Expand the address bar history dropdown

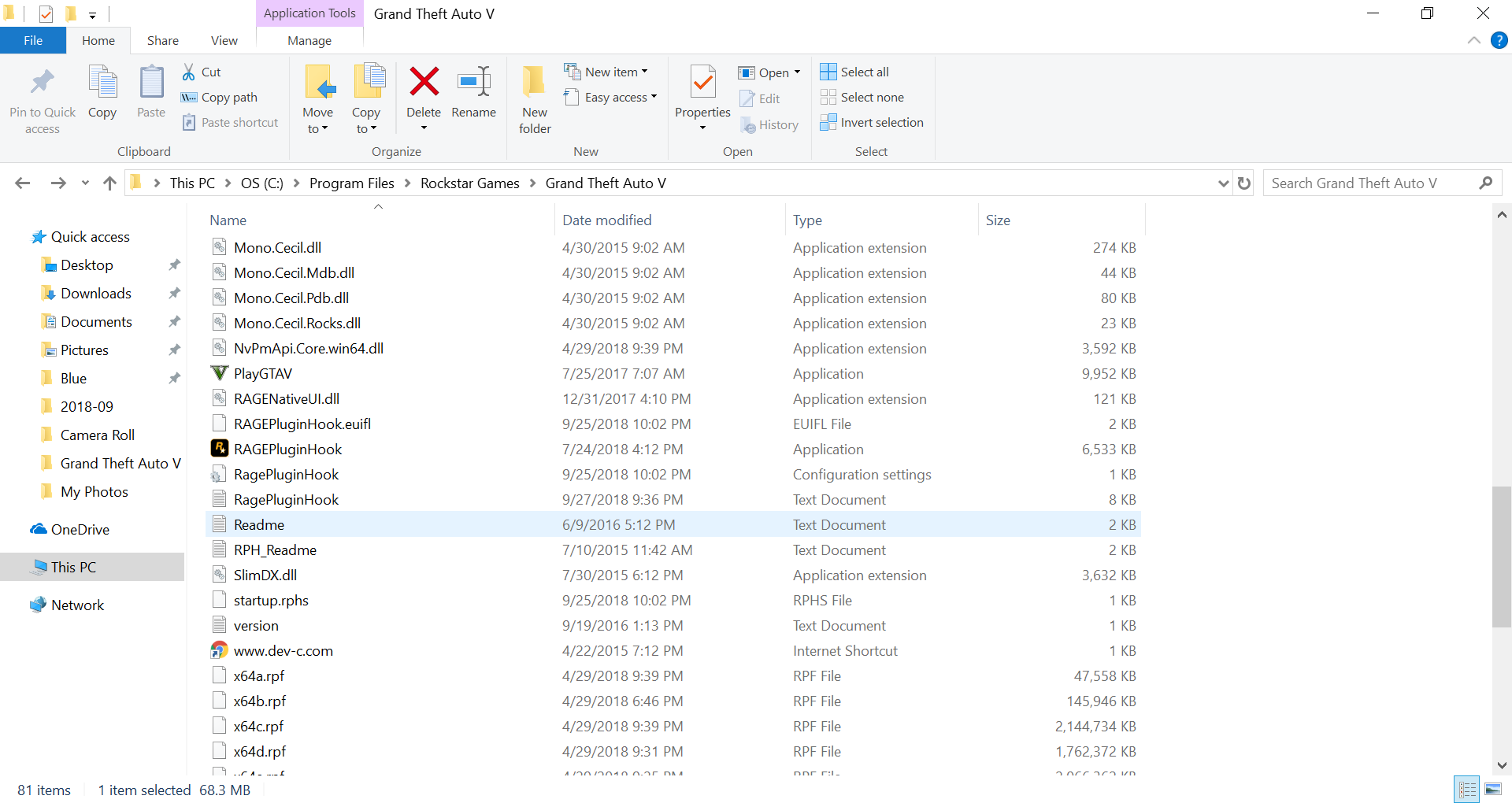(1223, 183)
